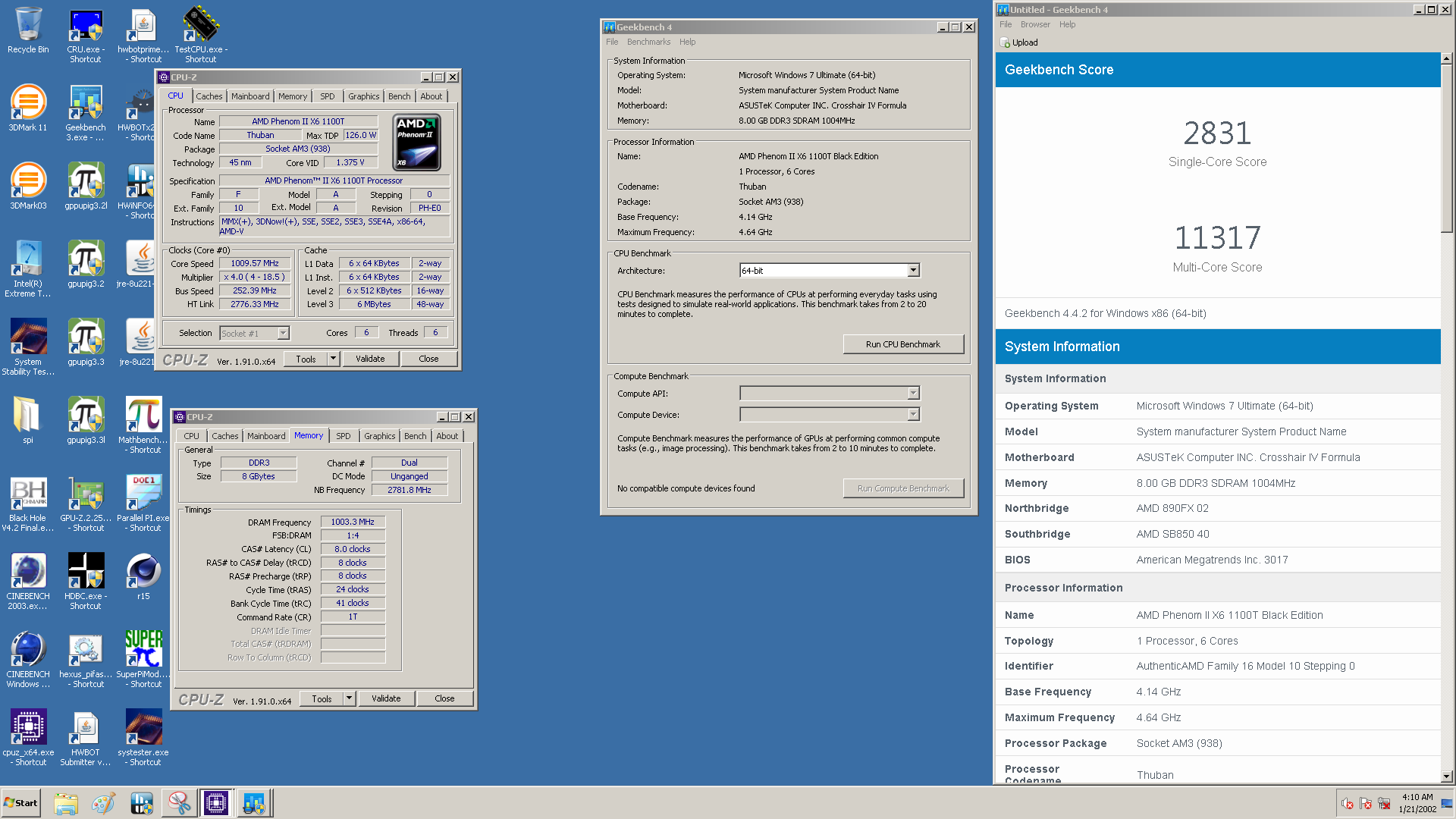Screen dimensions: 1456x819
Task: Click the volume muted tray icon
Action: (1348, 803)
